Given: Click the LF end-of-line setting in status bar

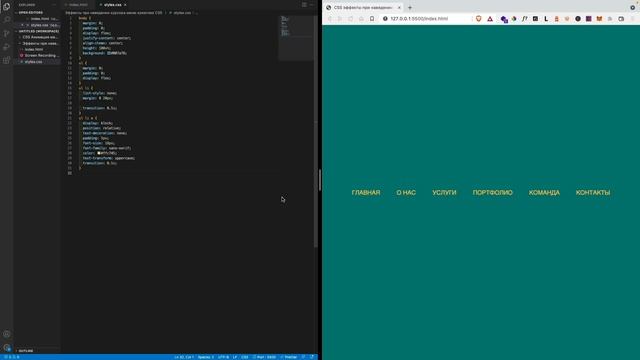Looking at the screenshot, I should pyautogui.click(x=235, y=357).
